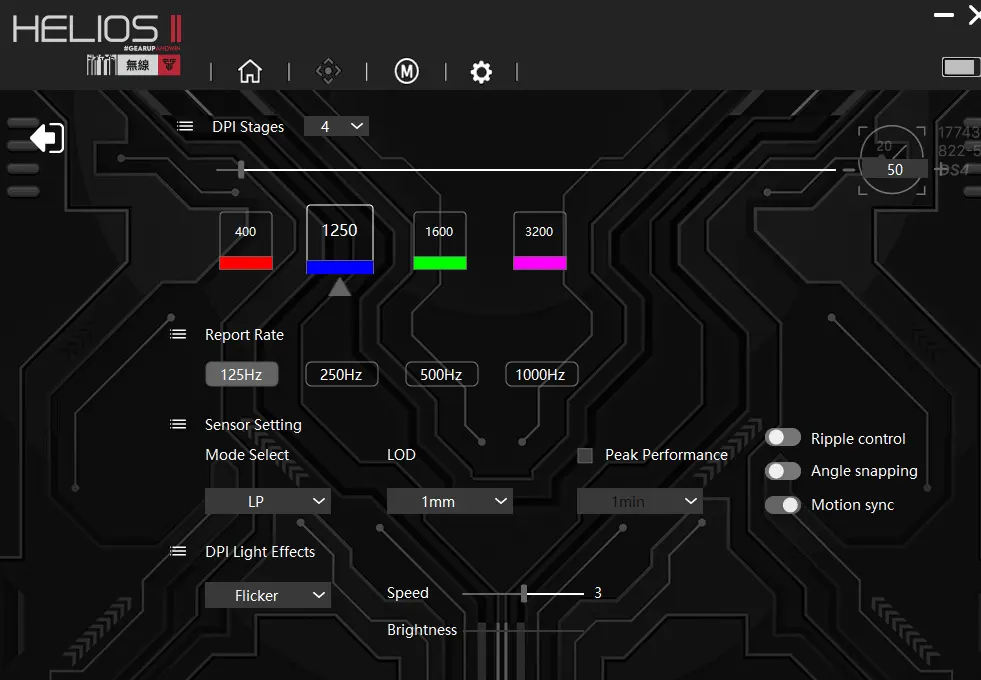This screenshot has height=680, width=981.
Task: Click the Mode Select label
Action: (247, 455)
